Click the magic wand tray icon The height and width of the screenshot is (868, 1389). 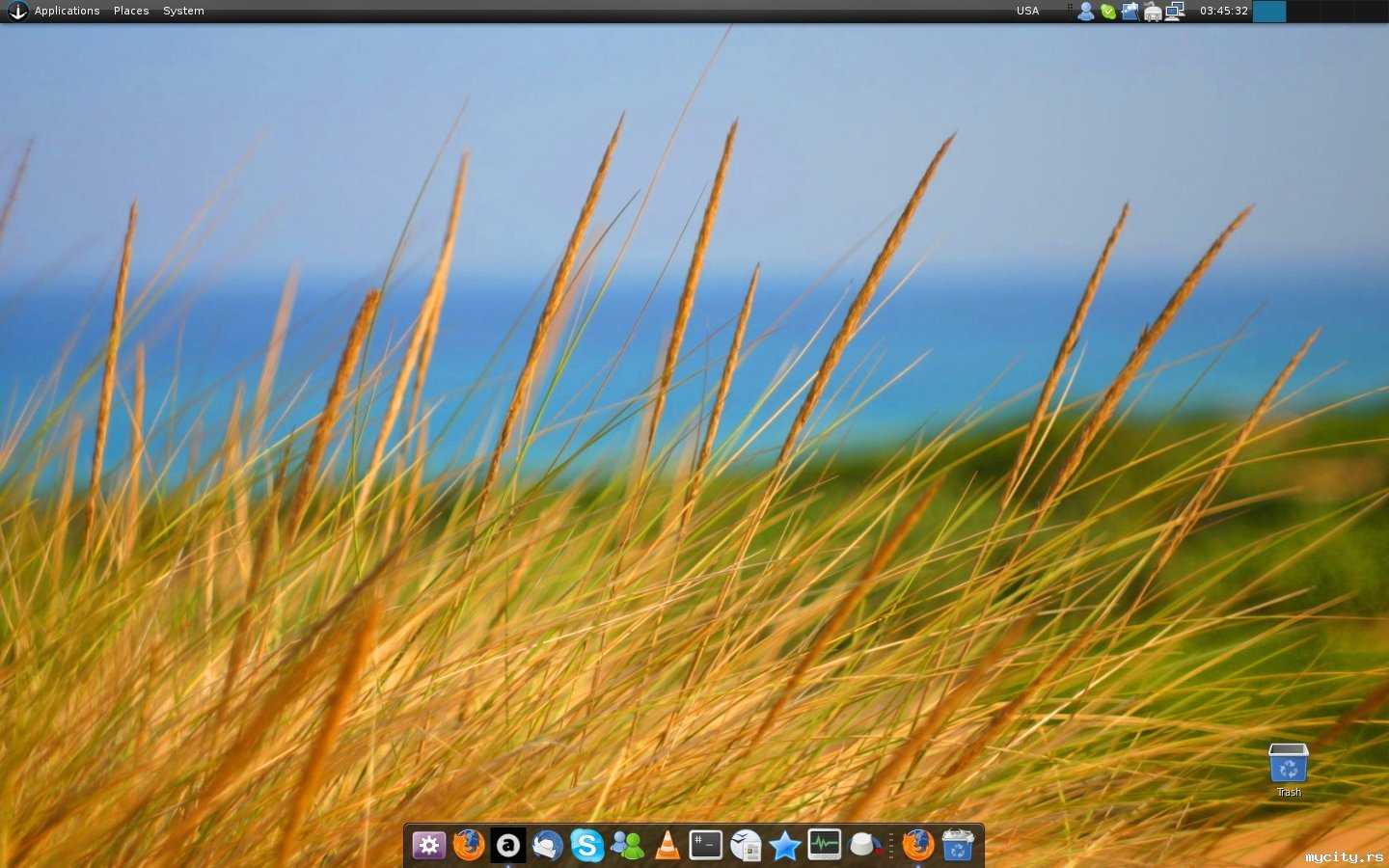(1130, 11)
